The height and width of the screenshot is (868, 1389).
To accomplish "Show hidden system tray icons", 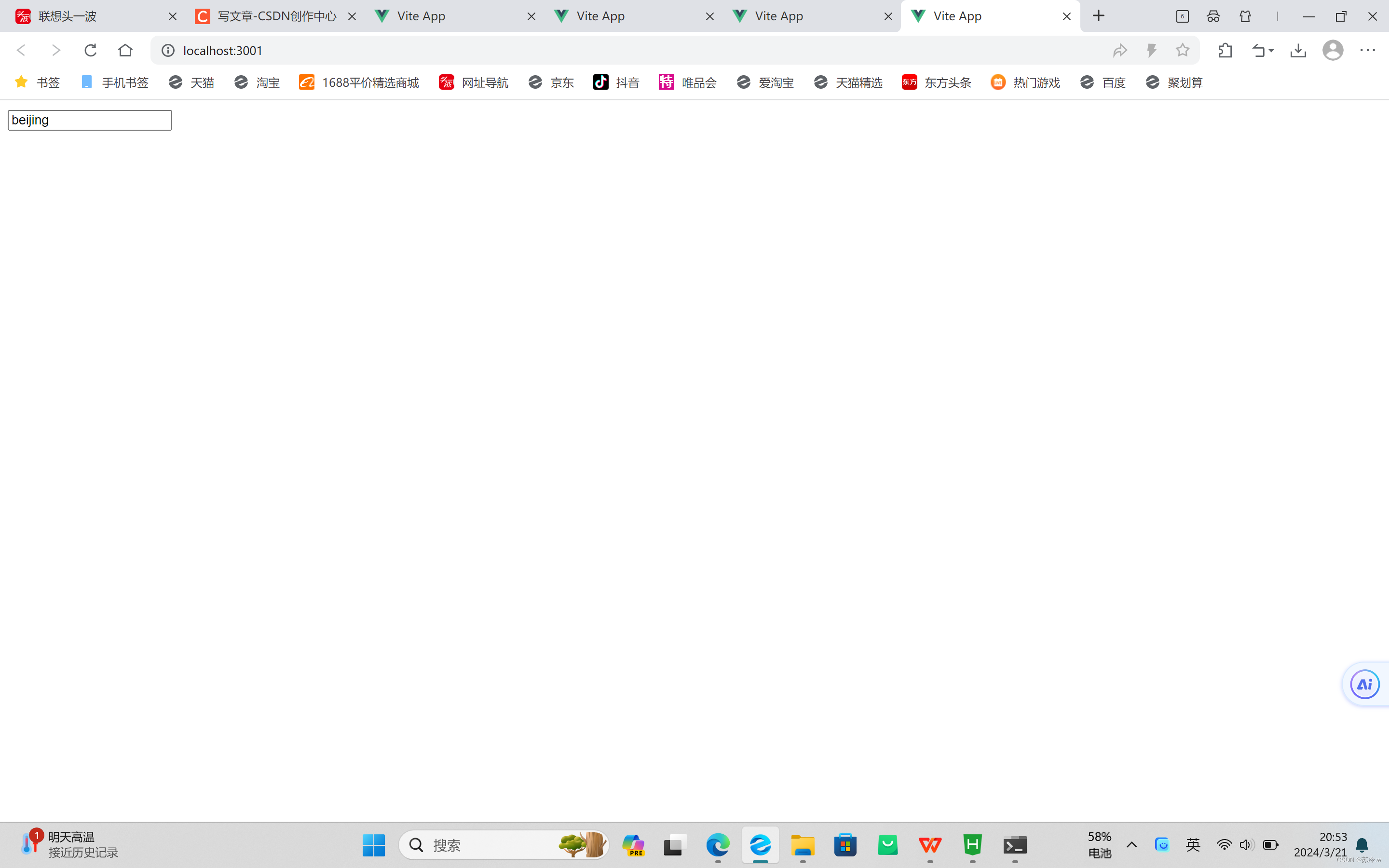I will pyautogui.click(x=1131, y=844).
